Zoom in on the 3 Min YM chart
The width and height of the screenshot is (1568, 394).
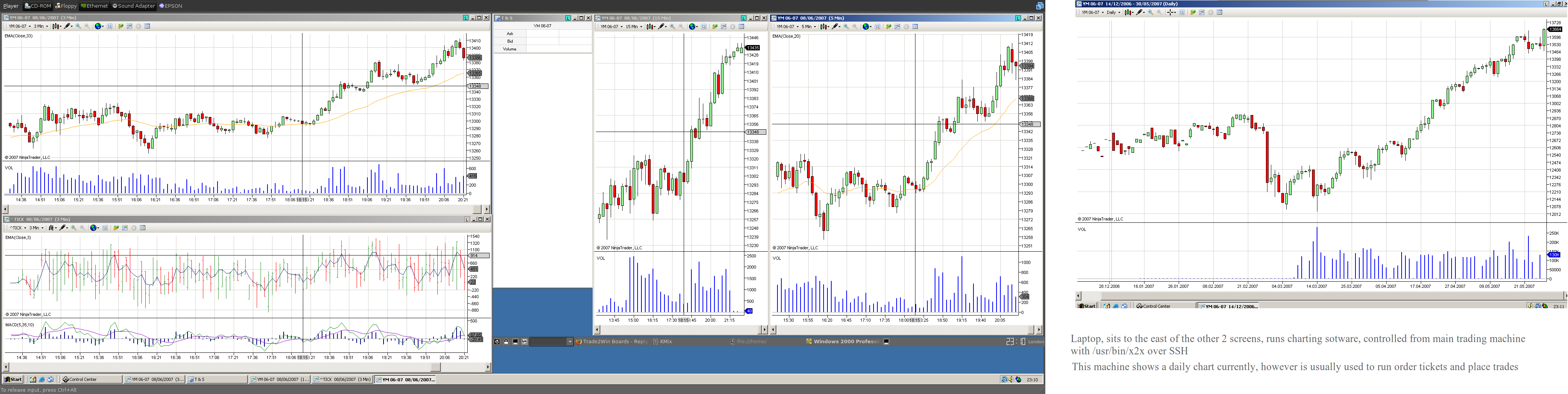click(78, 26)
